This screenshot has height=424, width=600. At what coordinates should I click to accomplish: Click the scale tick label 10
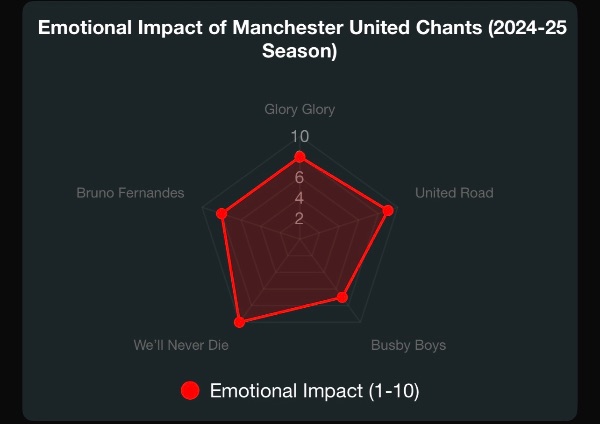pyautogui.click(x=300, y=137)
